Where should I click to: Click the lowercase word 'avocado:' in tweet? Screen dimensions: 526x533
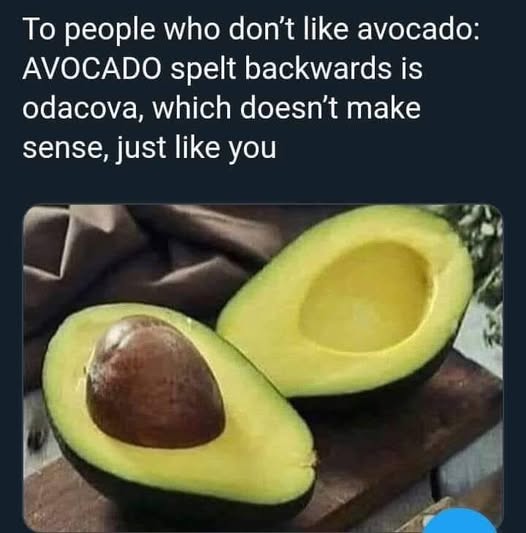419,29
